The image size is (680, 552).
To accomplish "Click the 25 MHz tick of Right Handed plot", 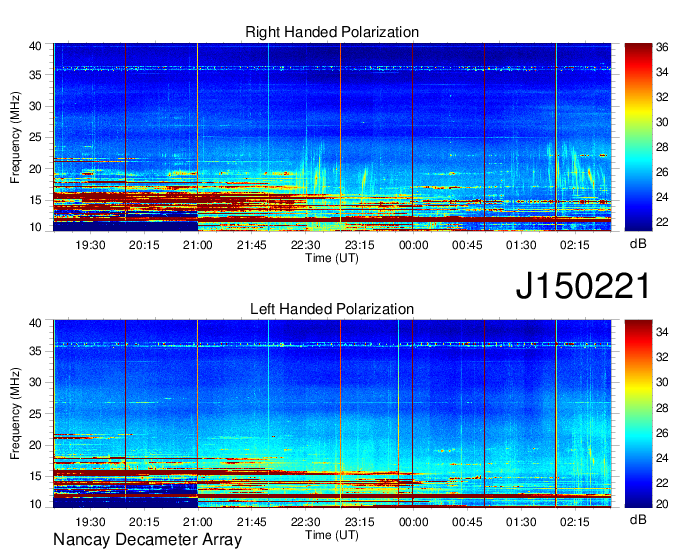I will pyautogui.click(x=35, y=137).
